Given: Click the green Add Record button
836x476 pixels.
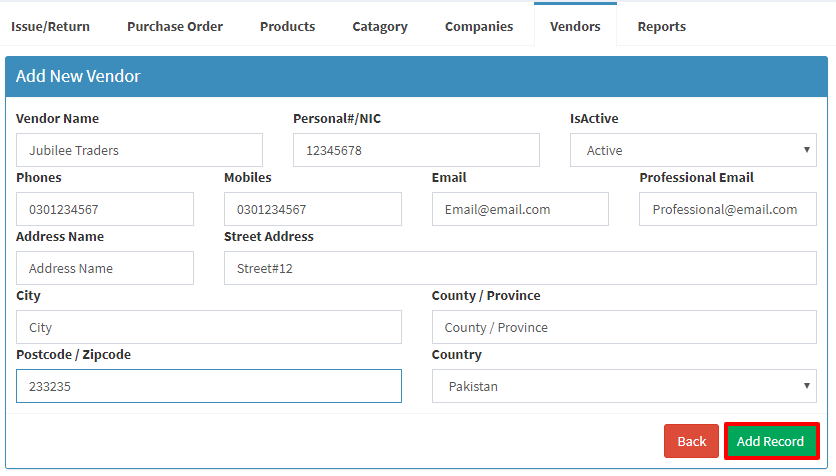Looking at the screenshot, I should tap(771, 441).
